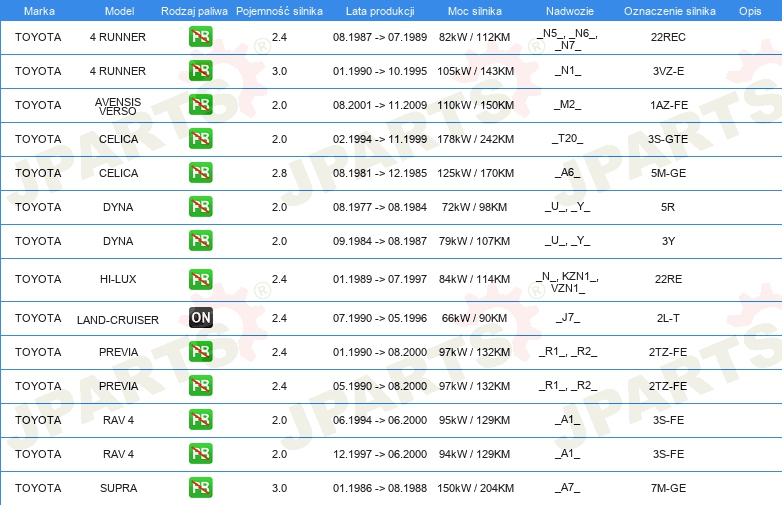This screenshot has width=782, height=505.
Task: Click production years 08.1987 -> 07.1989
Action: 380,37
